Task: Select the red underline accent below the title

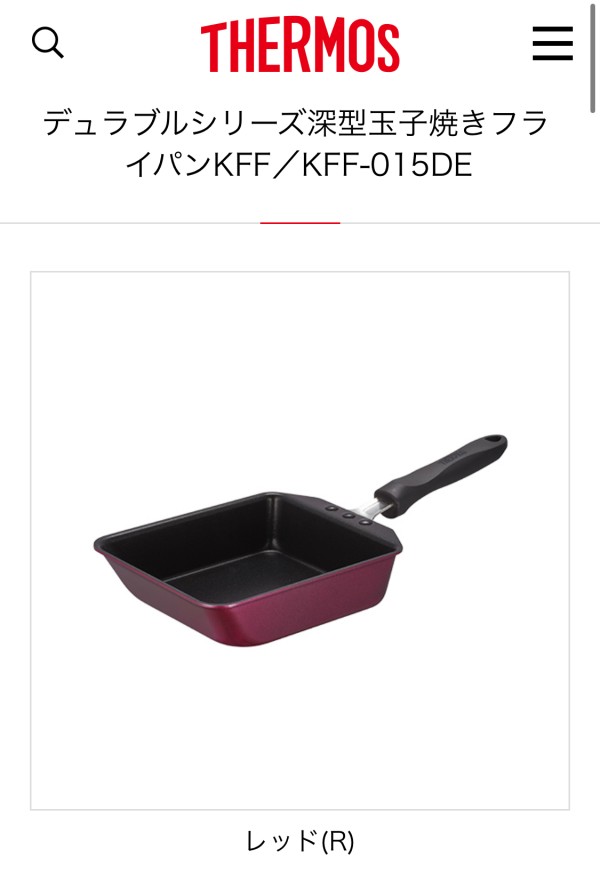Action: click(300, 223)
